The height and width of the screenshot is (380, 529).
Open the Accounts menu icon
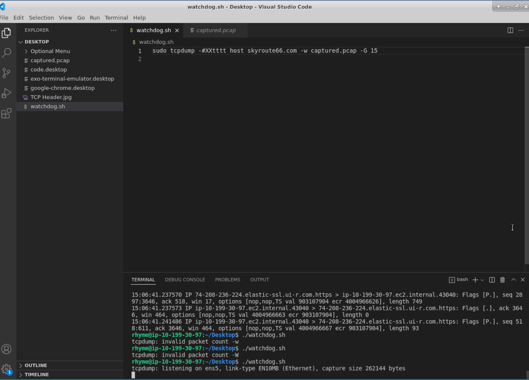click(6, 349)
